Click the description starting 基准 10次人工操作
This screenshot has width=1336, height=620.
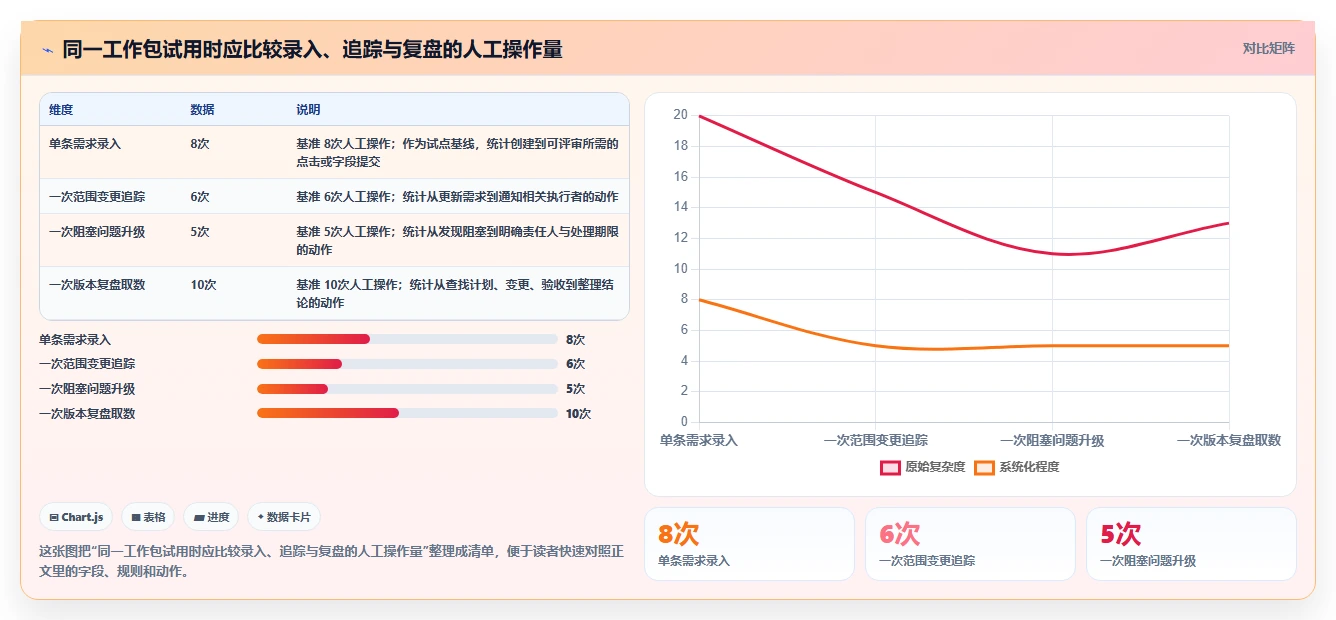[x=457, y=294]
